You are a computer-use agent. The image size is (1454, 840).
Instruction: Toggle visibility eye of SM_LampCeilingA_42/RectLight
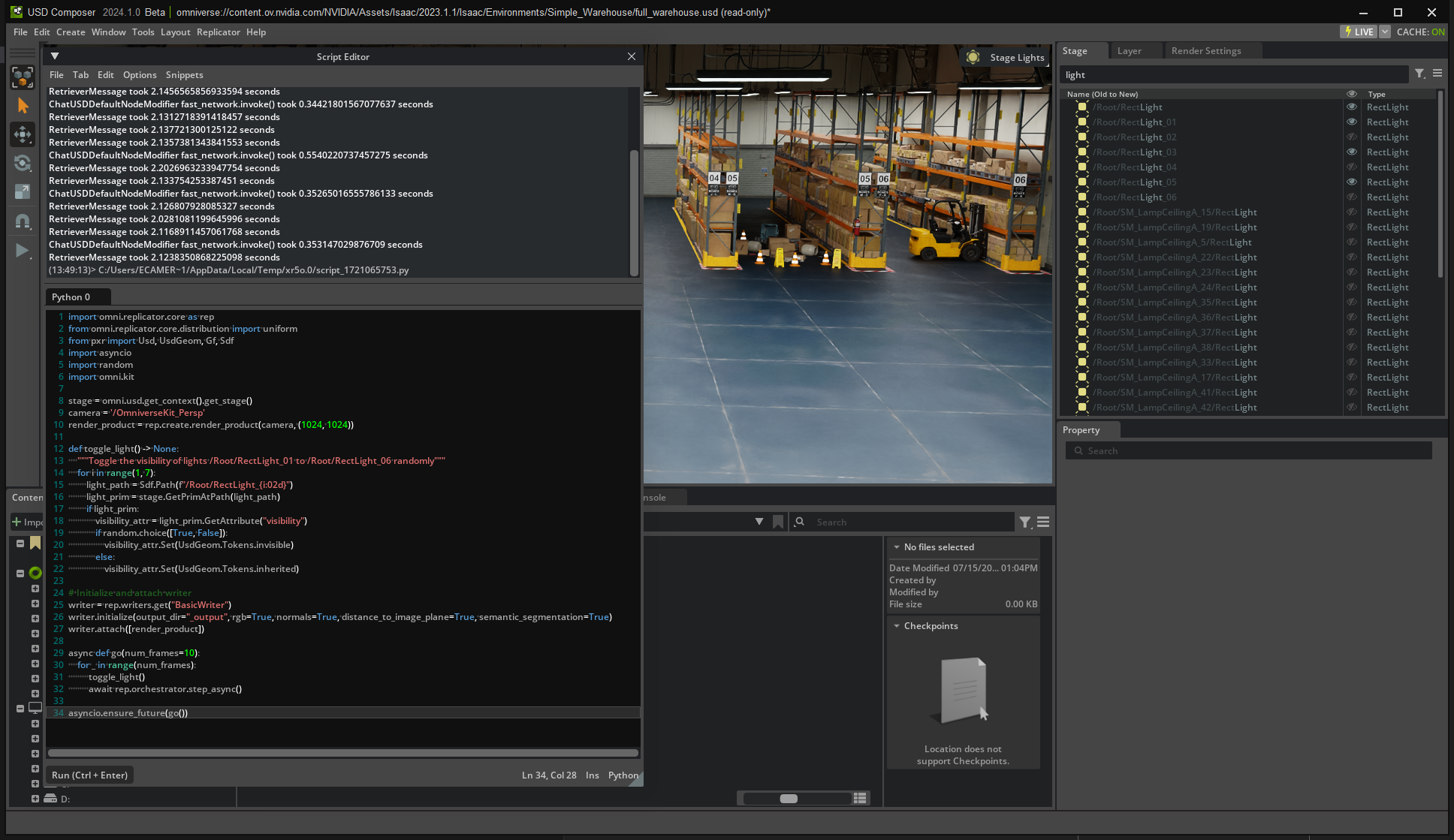[x=1351, y=407]
